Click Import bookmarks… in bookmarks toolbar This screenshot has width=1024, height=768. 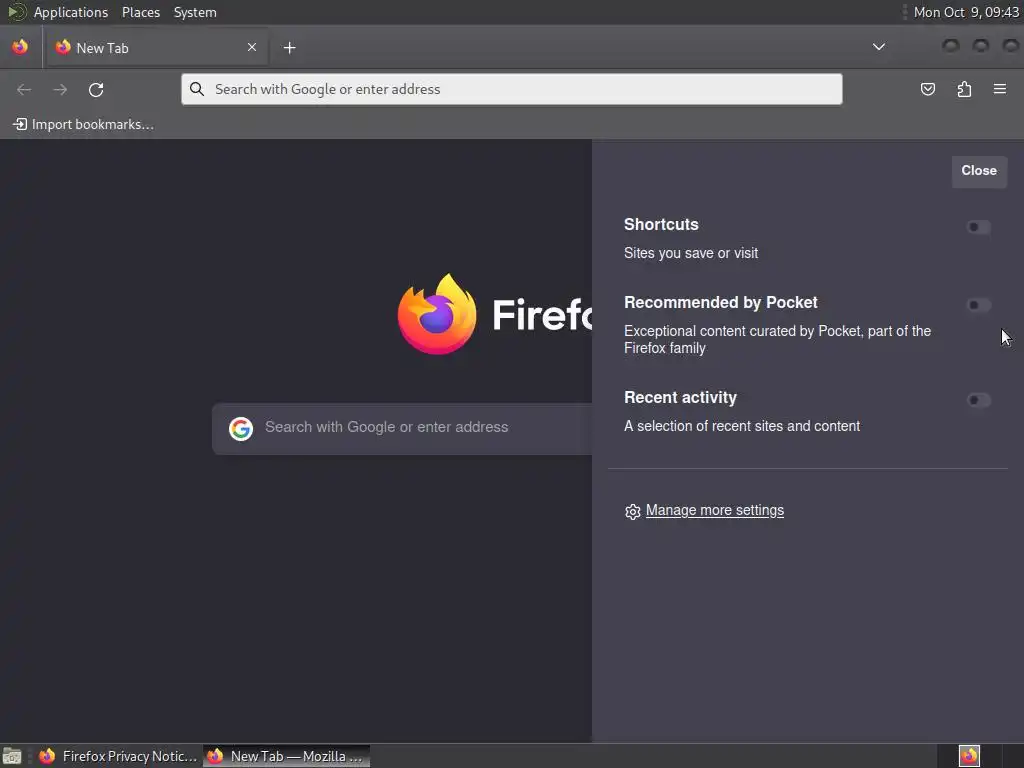[84, 124]
